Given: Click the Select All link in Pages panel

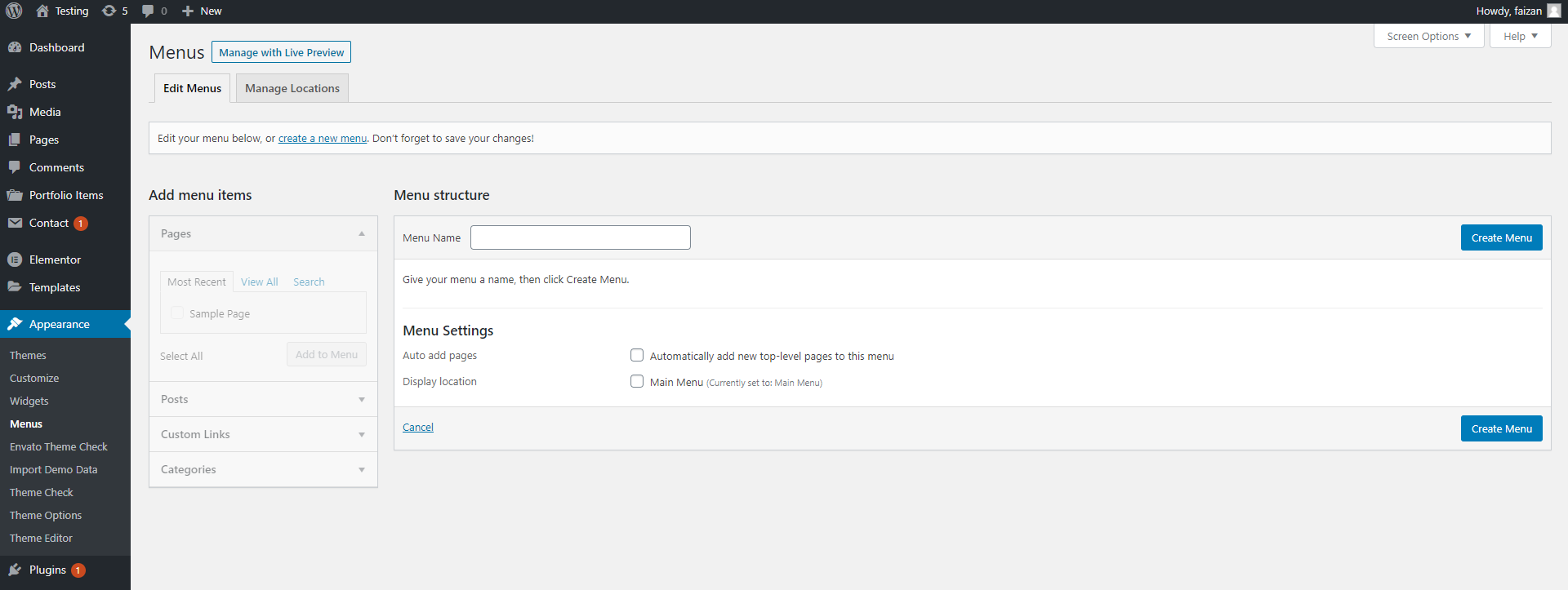Looking at the screenshot, I should 181,356.
